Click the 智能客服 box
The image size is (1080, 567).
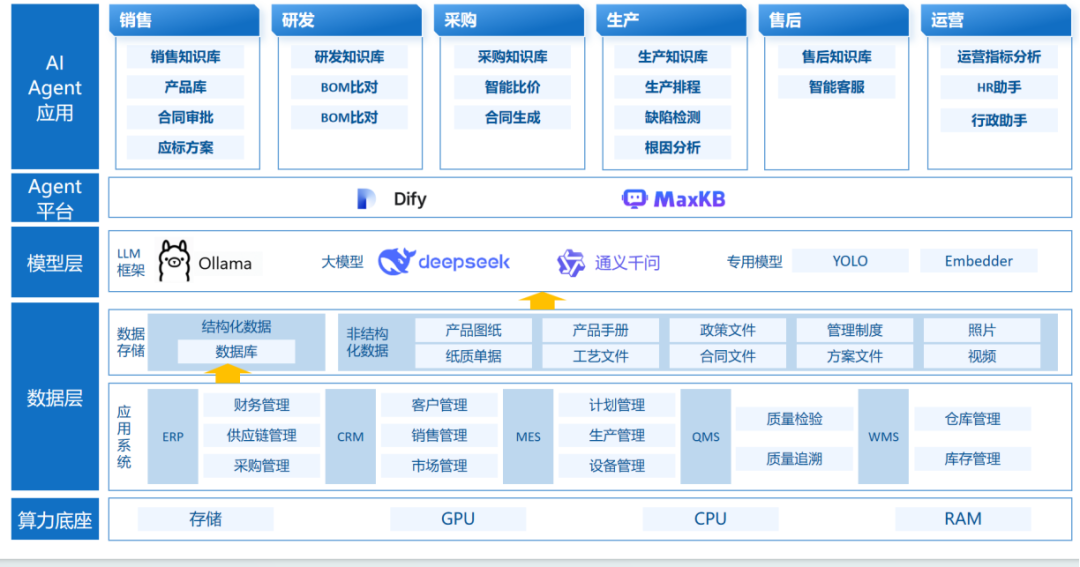(836, 87)
